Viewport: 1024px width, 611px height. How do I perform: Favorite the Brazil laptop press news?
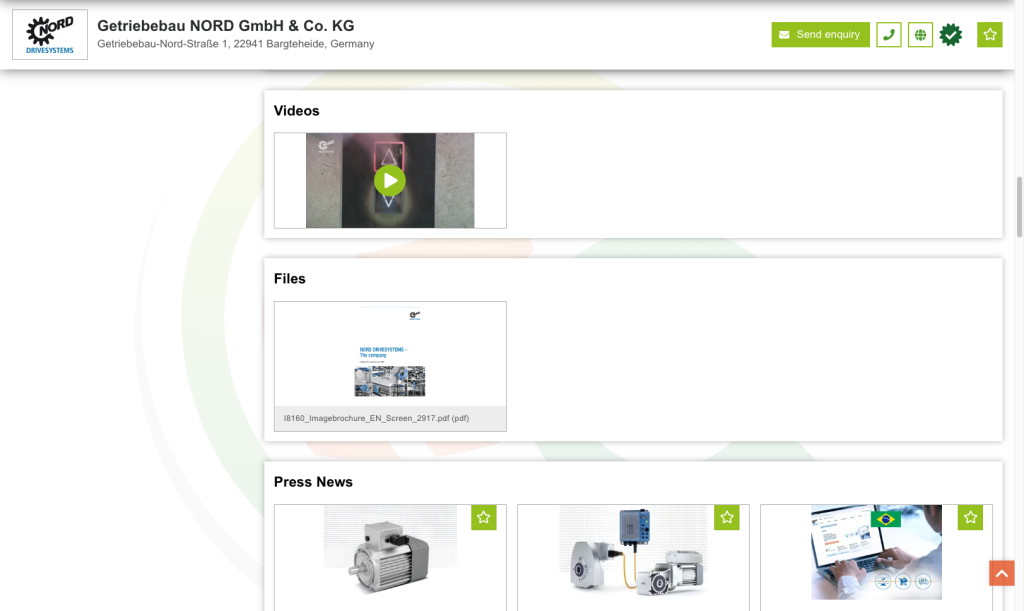tap(970, 517)
